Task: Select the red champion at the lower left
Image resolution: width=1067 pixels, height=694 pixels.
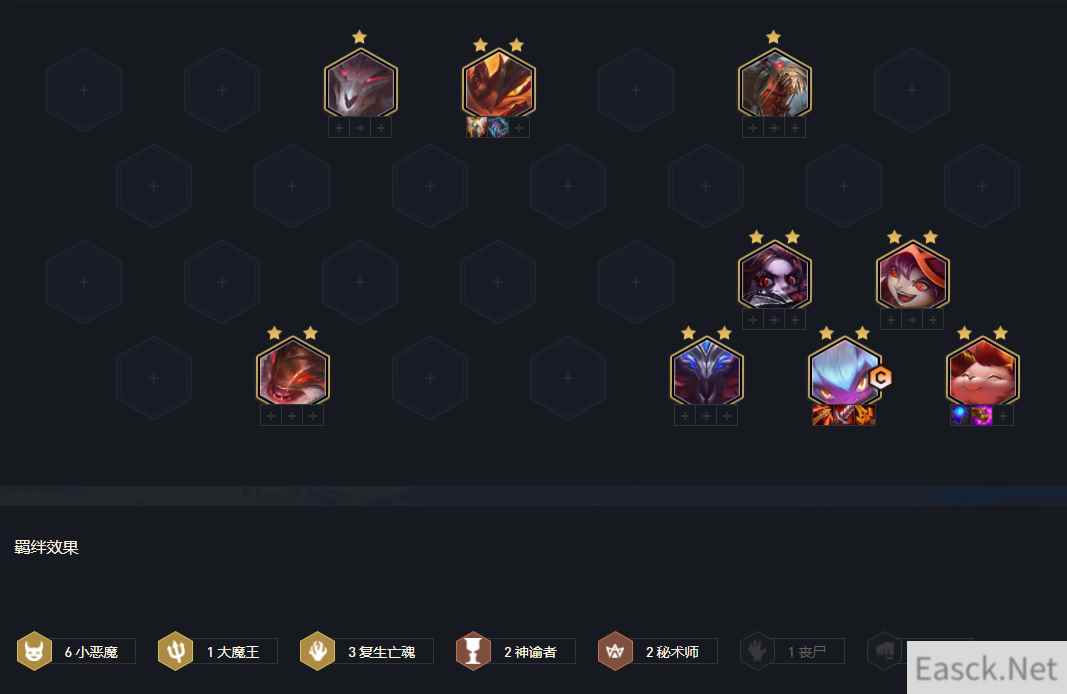Action: pos(293,371)
